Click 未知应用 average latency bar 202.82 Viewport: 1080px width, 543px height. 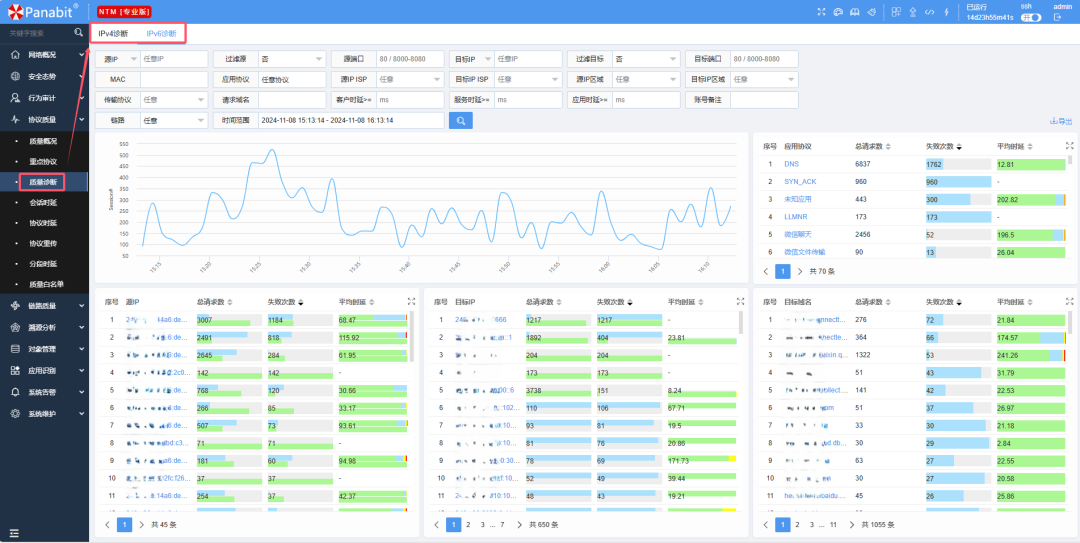click(1031, 199)
